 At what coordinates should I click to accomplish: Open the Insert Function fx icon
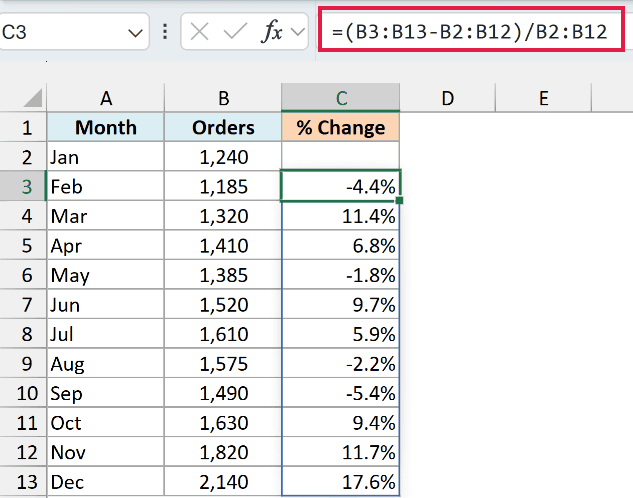[x=272, y=31]
